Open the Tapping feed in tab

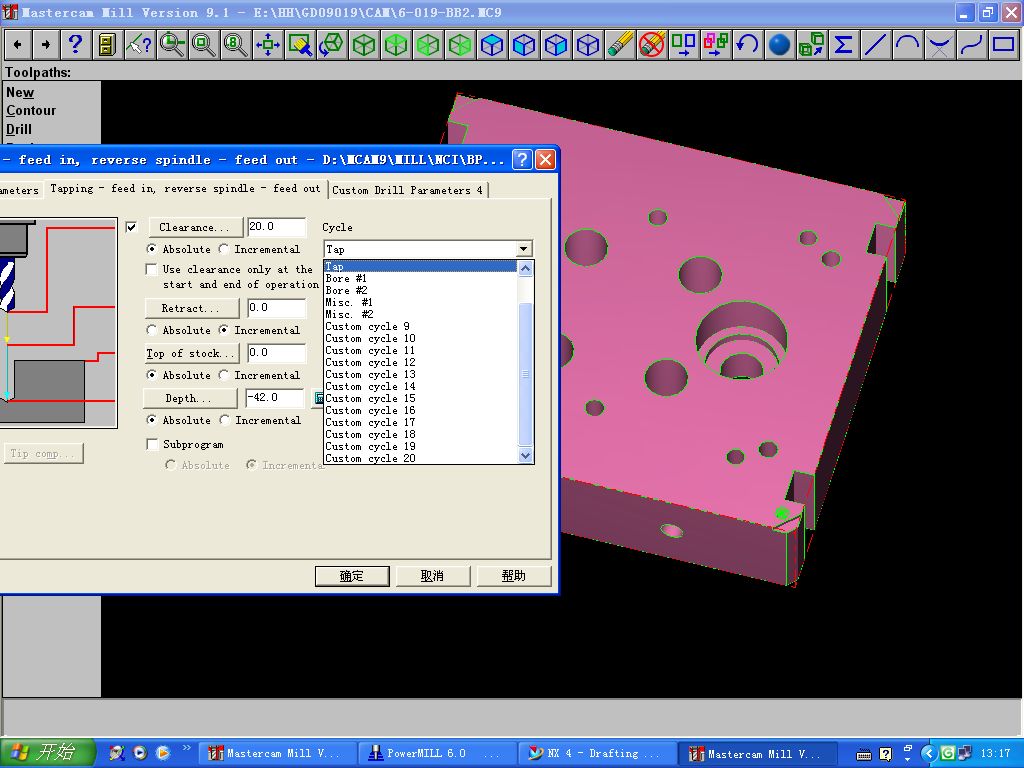tap(185, 189)
